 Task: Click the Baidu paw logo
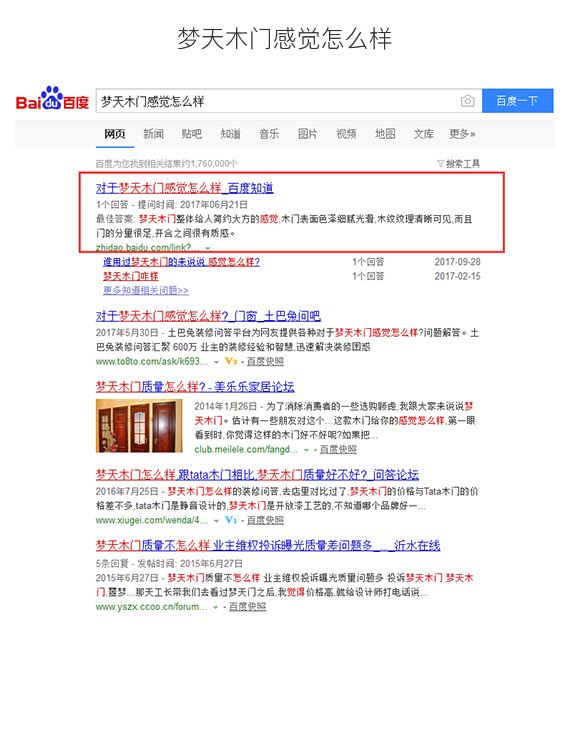[x=52, y=98]
